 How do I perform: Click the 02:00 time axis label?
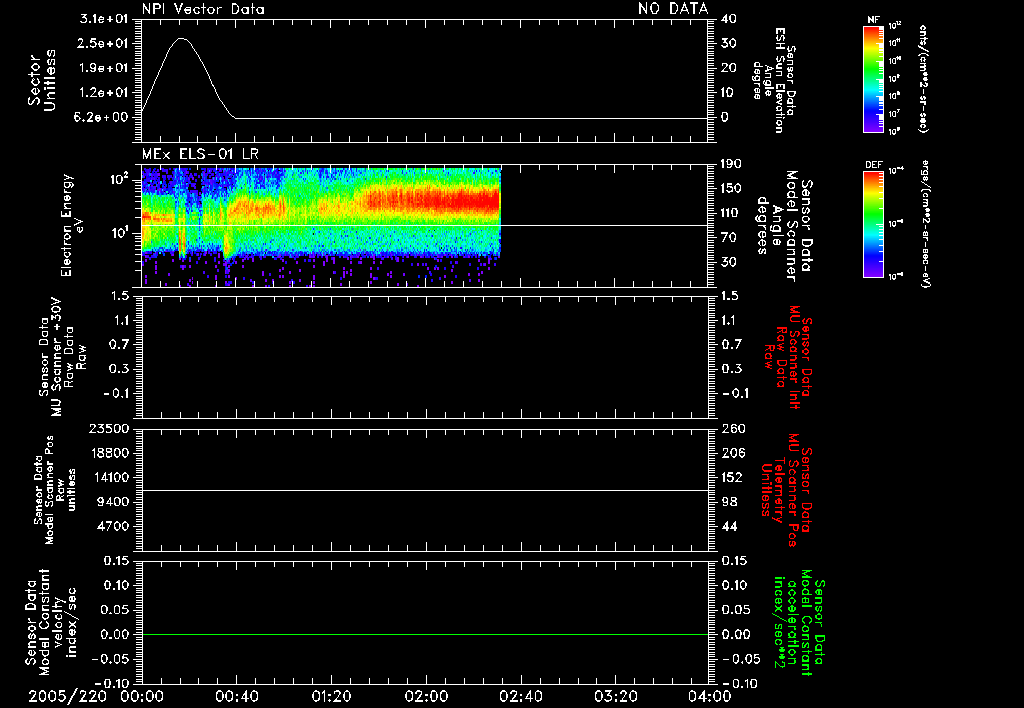[x=426, y=696]
